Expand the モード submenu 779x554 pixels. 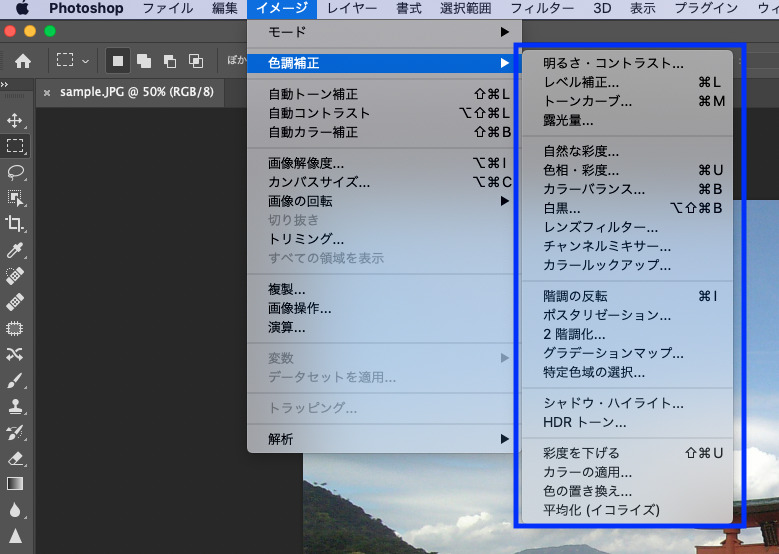tap(385, 32)
